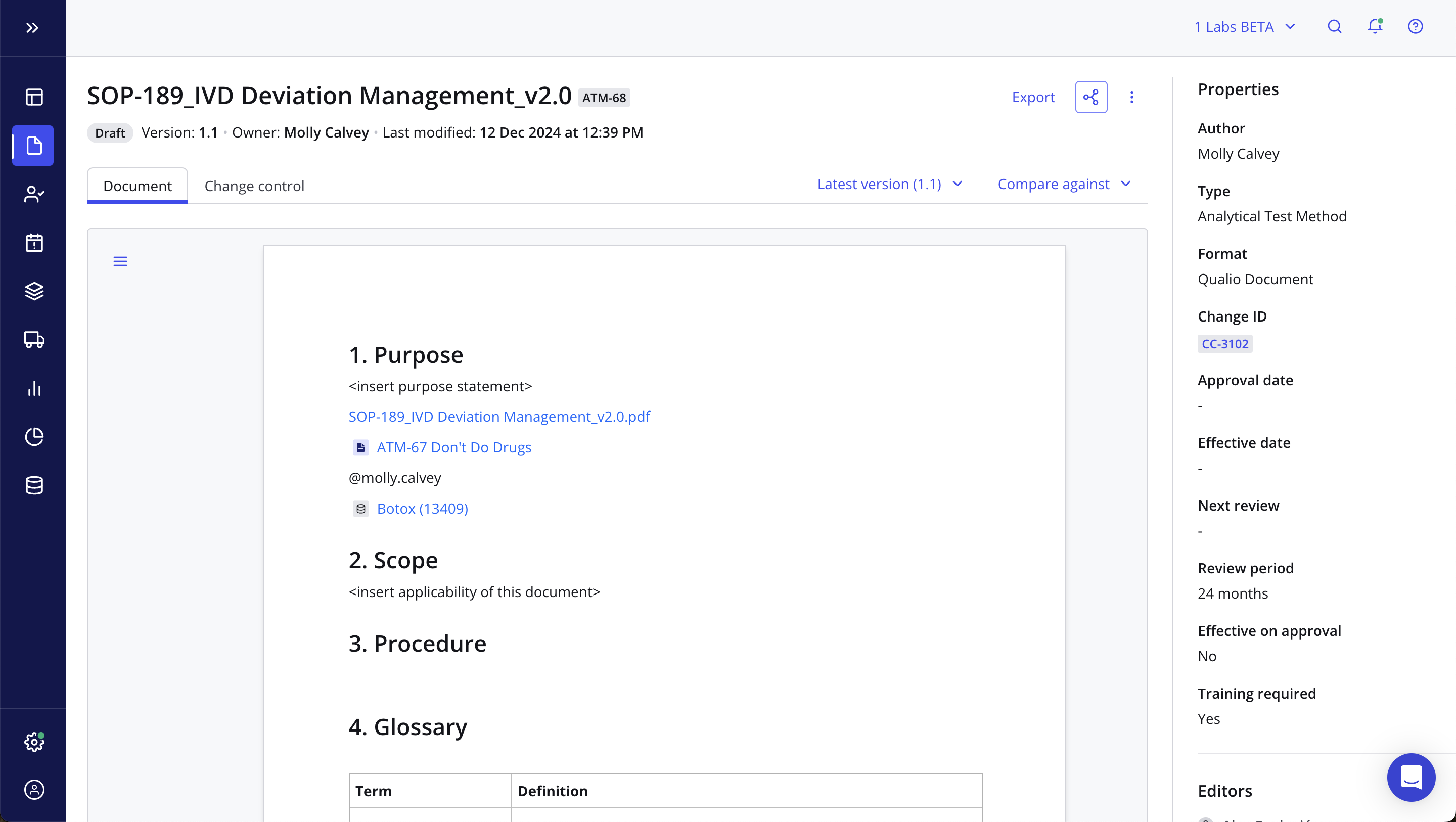Screen dimensions: 1456x822
Task: Click the CC-3102 Change ID badge
Action: (x=1224, y=344)
